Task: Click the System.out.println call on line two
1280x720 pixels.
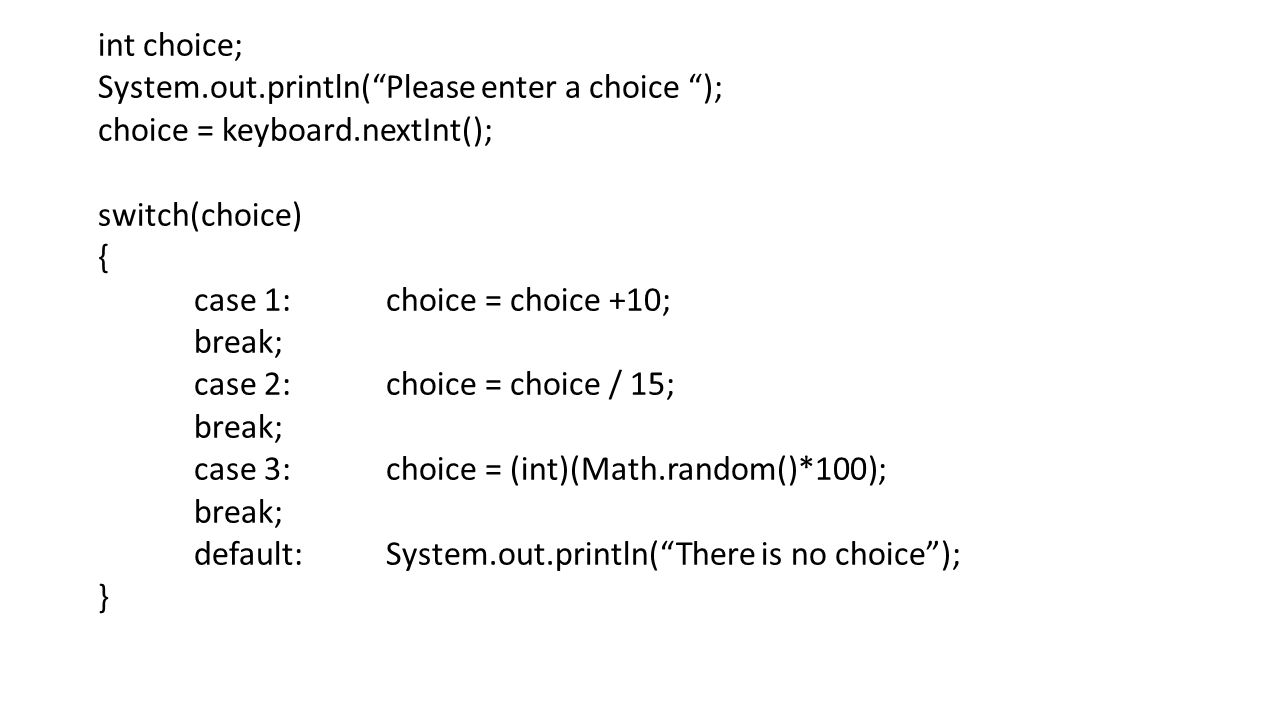Action: (234, 88)
